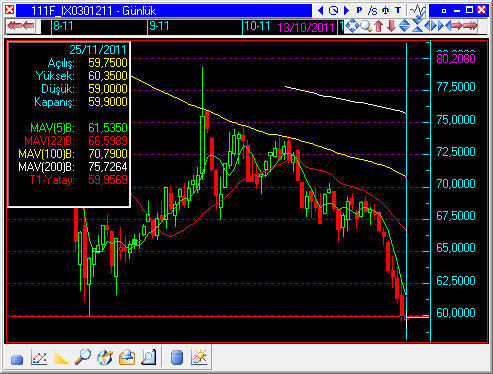Viewport: 493px width, 374px height.
Task: Click the red up arrow button
Action: click(379, 26)
